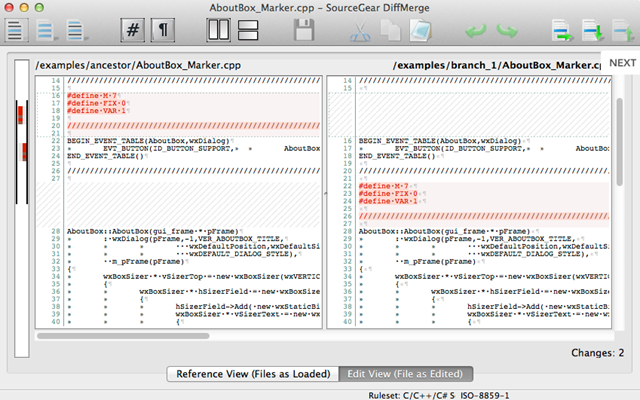Click the first red marker in the overview bar
This screenshot has width=640, height=400.
click(20, 114)
